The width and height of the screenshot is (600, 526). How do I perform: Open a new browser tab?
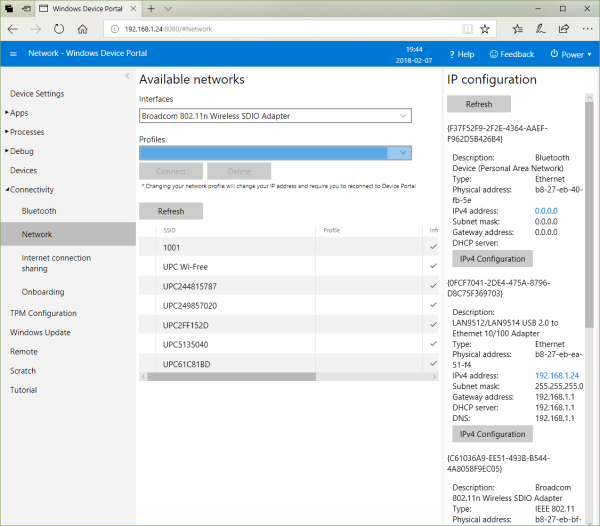tap(149, 9)
